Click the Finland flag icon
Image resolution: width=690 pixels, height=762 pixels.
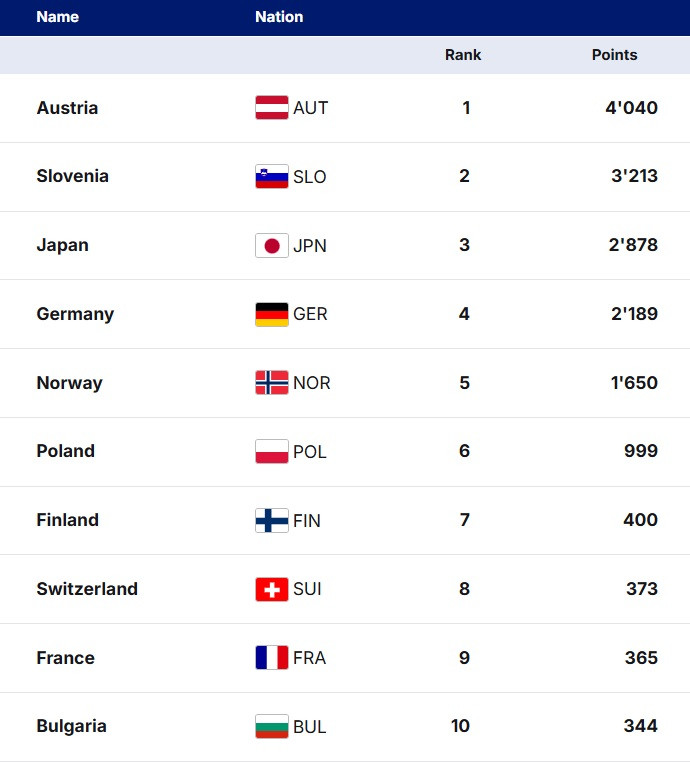pos(272,520)
